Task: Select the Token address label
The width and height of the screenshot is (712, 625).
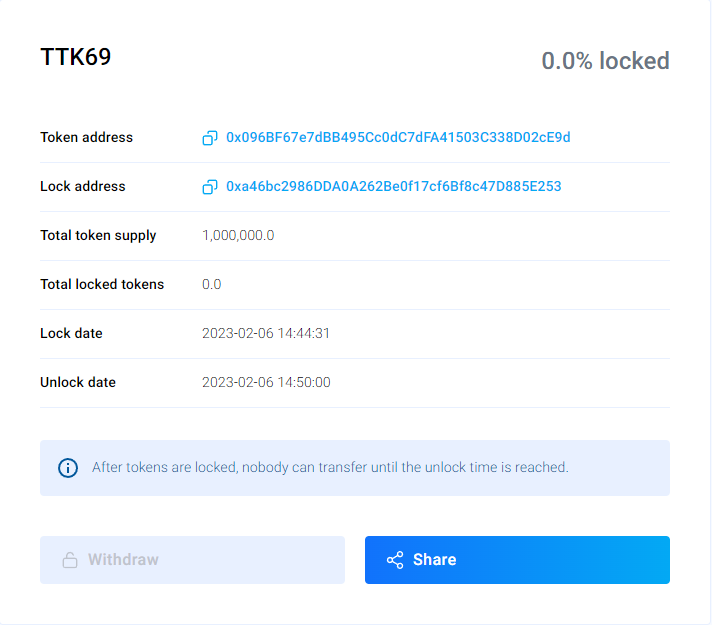Action: tap(86, 137)
